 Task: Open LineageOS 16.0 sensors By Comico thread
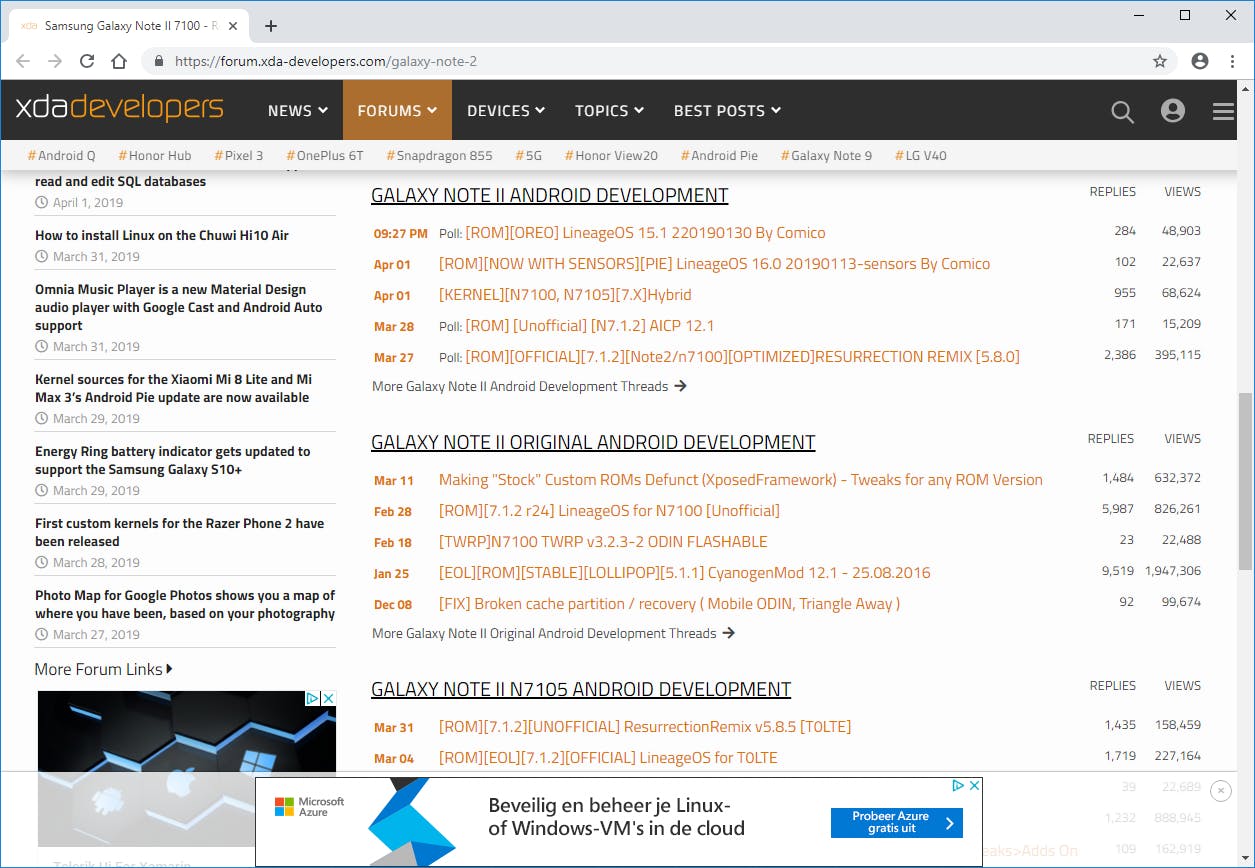pos(714,264)
